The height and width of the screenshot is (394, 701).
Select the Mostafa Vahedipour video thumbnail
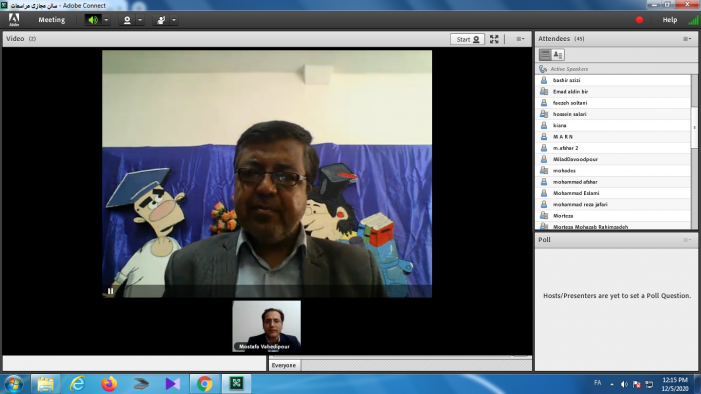click(266, 326)
